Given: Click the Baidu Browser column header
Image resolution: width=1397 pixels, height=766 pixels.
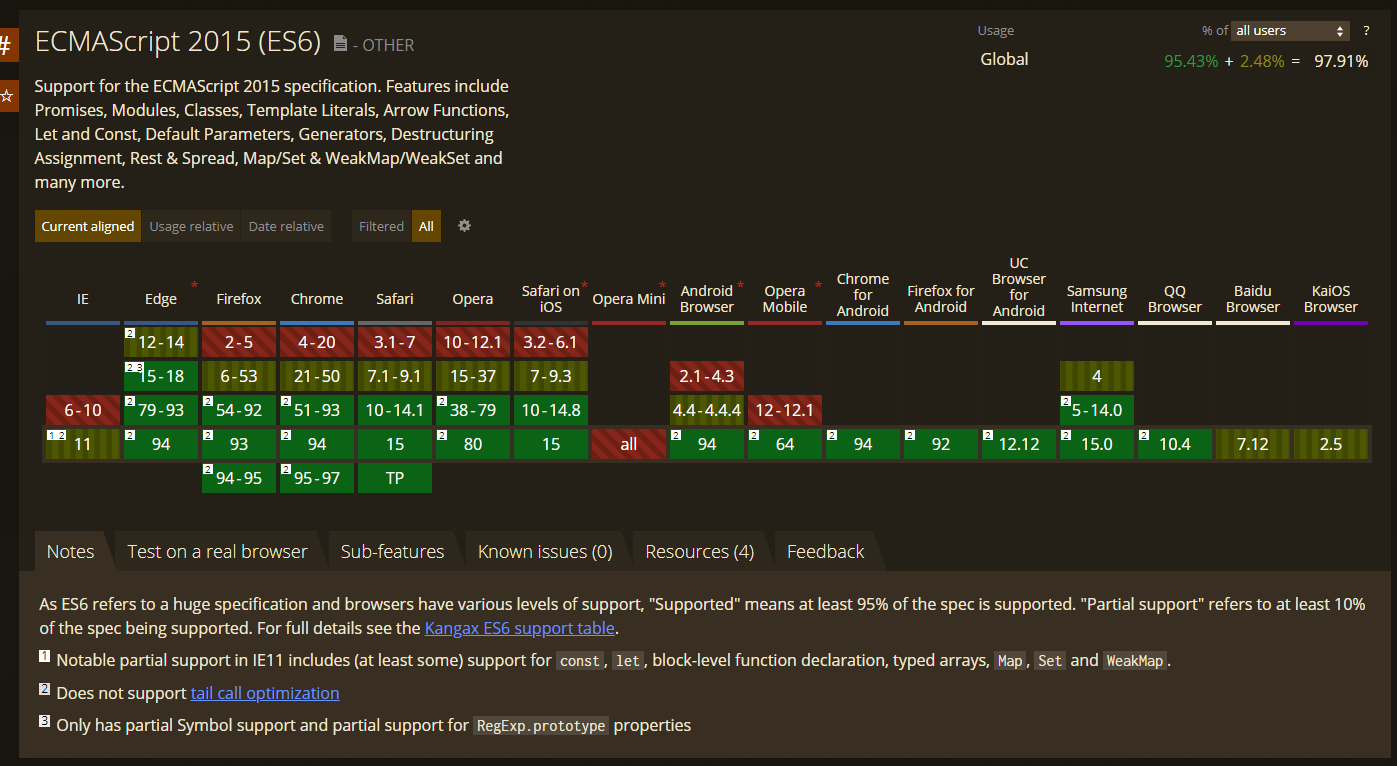Looking at the screenshot, I should [1253, 299].
